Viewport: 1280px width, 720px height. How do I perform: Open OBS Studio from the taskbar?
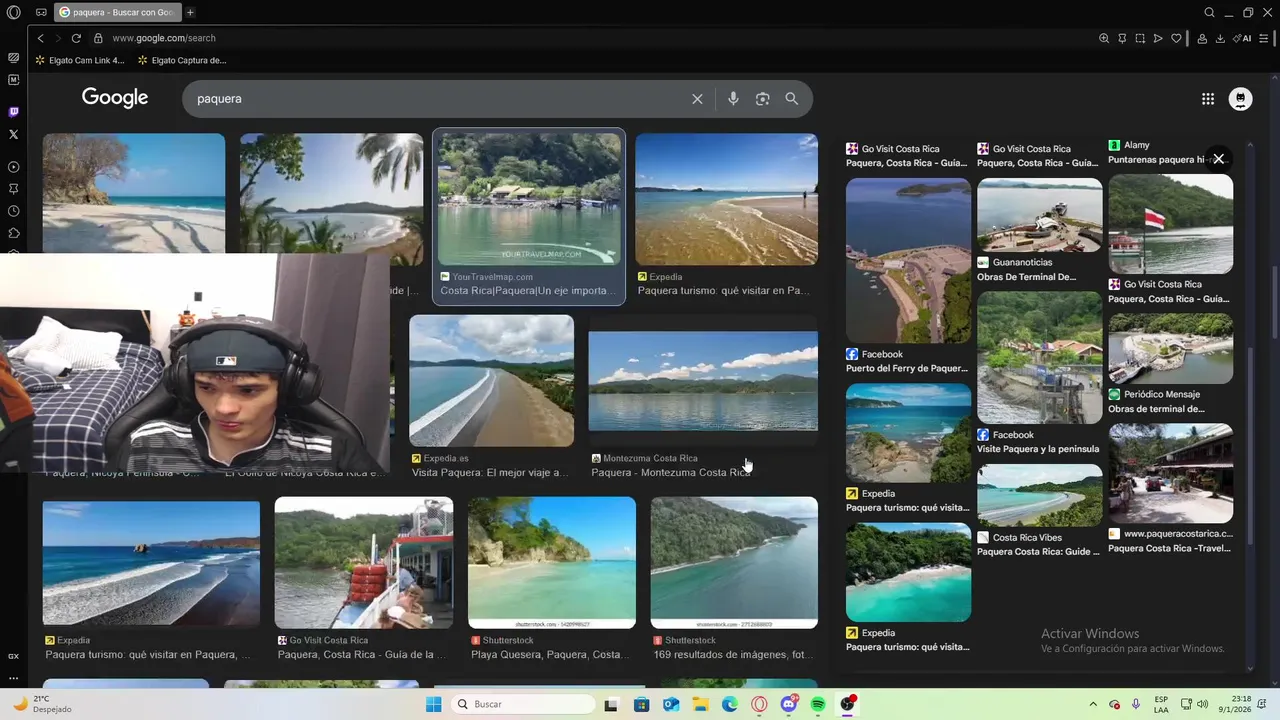tap(848, 704)
